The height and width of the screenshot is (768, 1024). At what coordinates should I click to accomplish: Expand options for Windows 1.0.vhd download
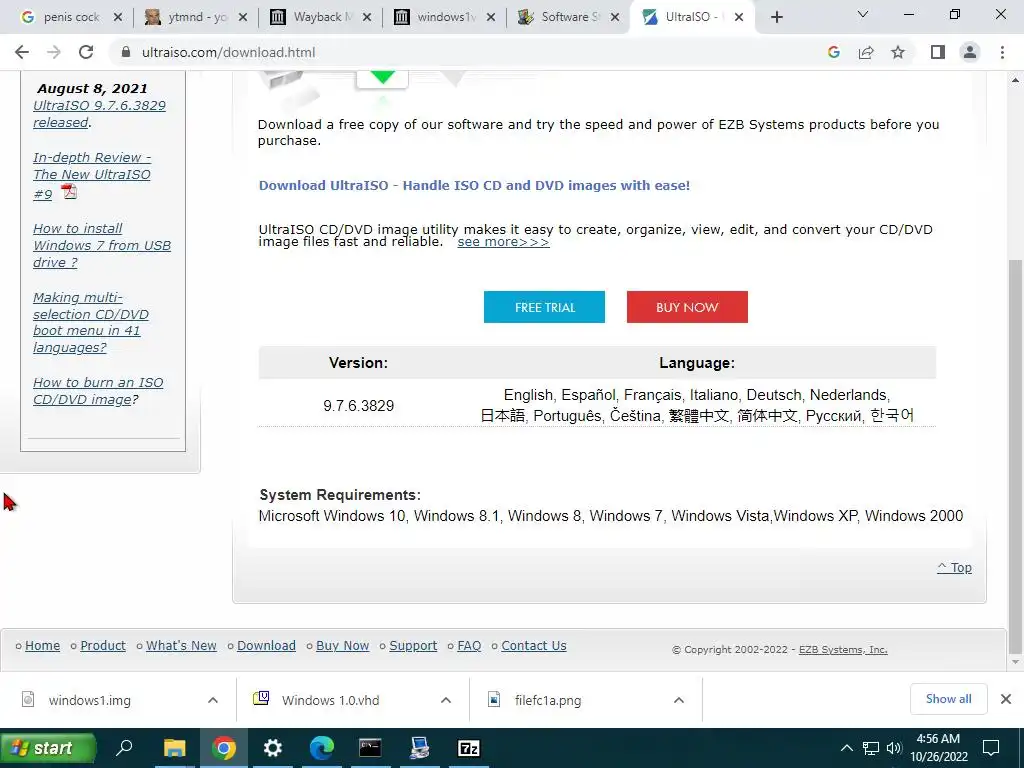(446, 700)
